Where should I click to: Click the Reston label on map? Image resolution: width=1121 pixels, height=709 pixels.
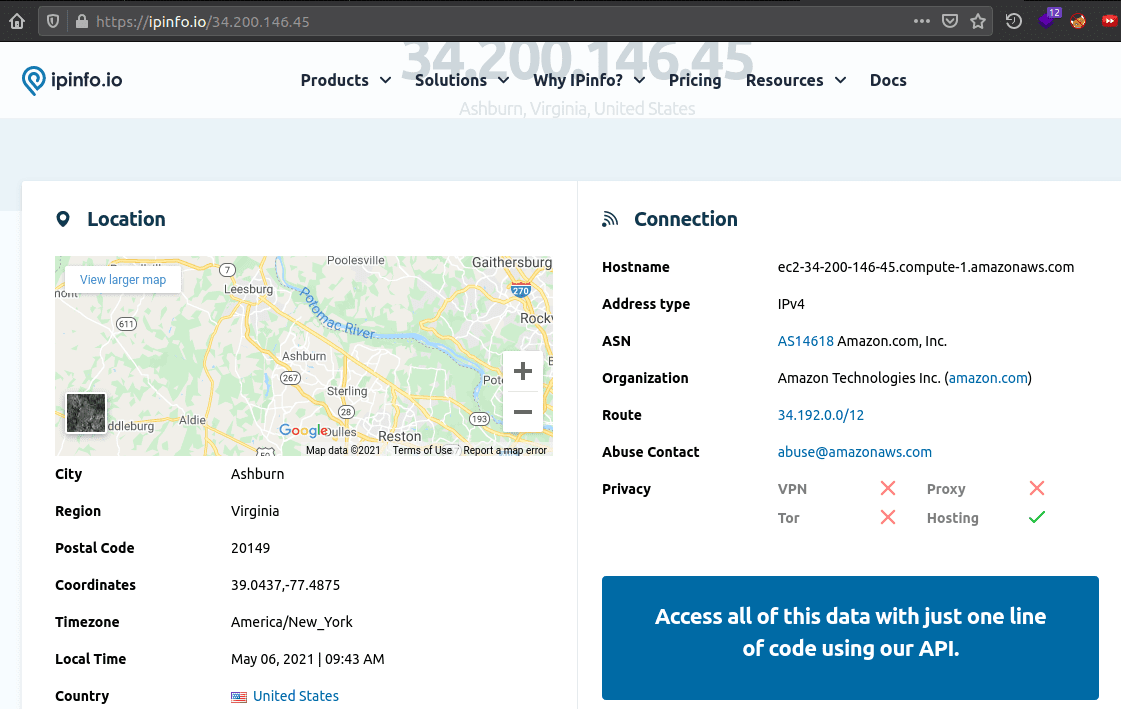[x=400, y=436]
